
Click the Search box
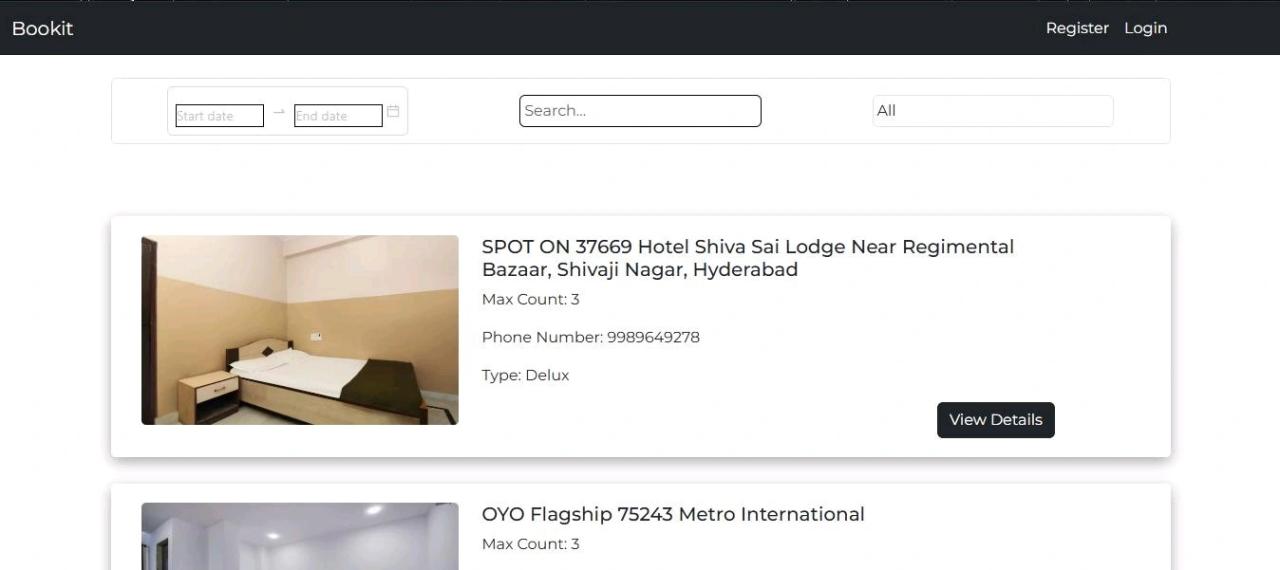pos(640,111)
